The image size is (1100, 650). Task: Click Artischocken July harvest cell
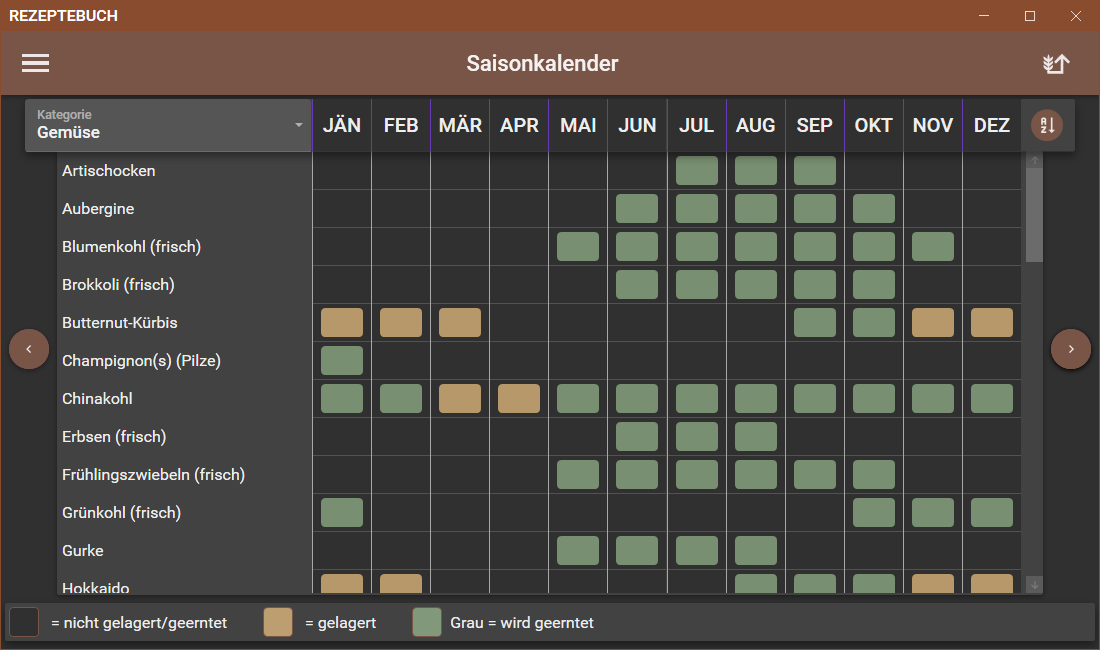pos(697,170)
